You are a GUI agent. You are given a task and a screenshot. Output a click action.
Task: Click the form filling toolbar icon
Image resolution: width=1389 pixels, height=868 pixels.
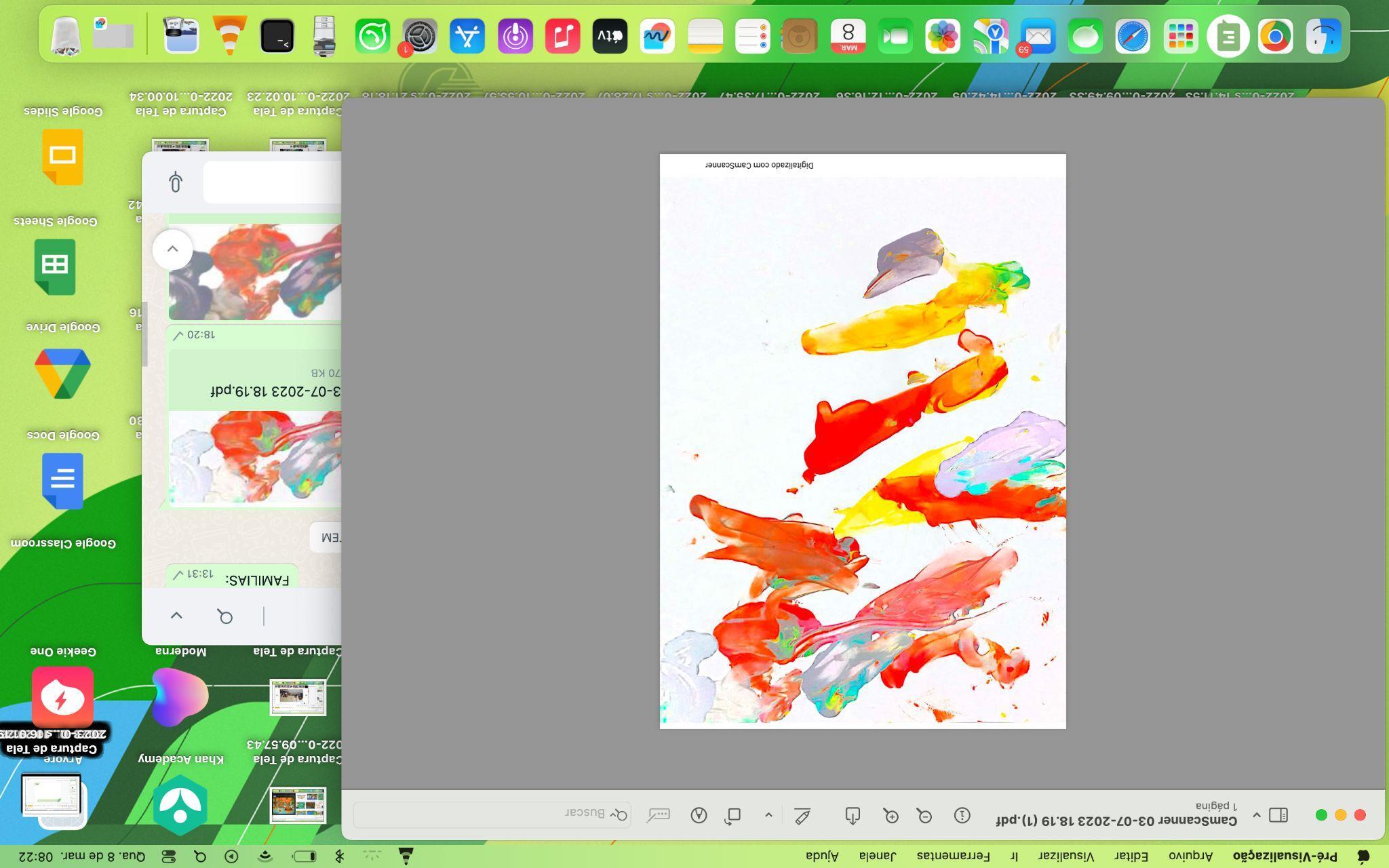[658, 816]
